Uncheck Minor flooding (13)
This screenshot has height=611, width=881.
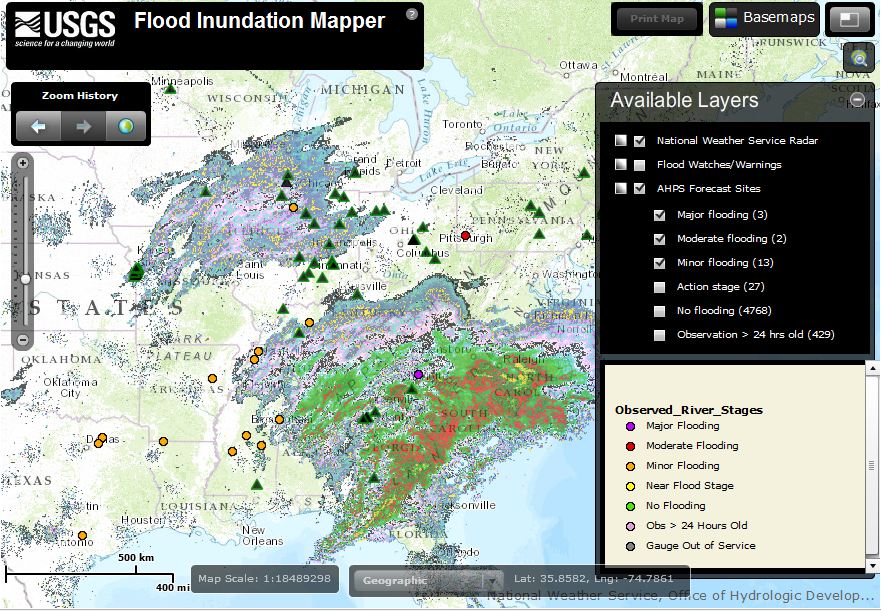[x=660, y=263]
